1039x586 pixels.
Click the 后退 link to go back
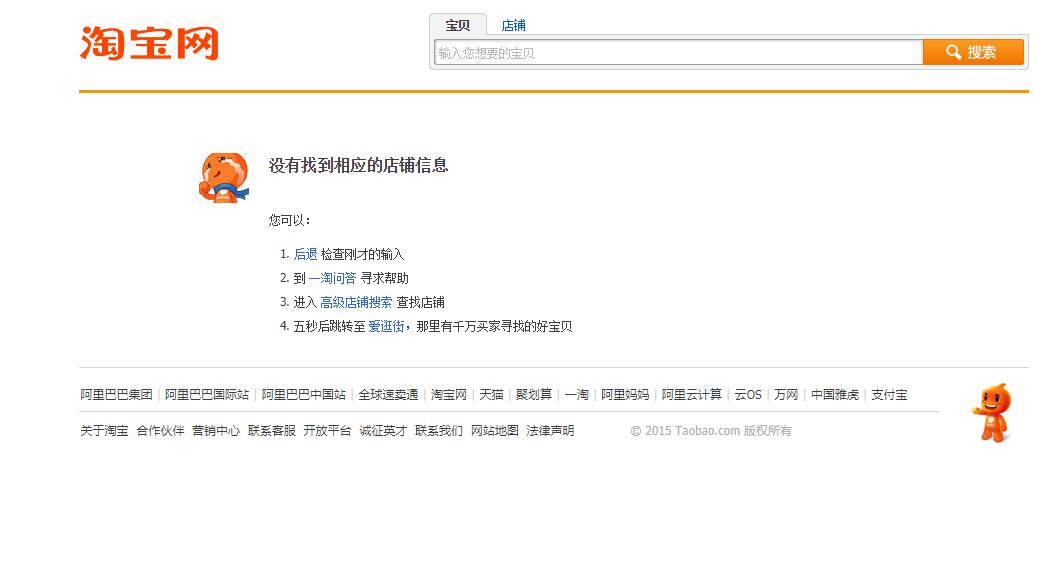[x=305, y=254]
